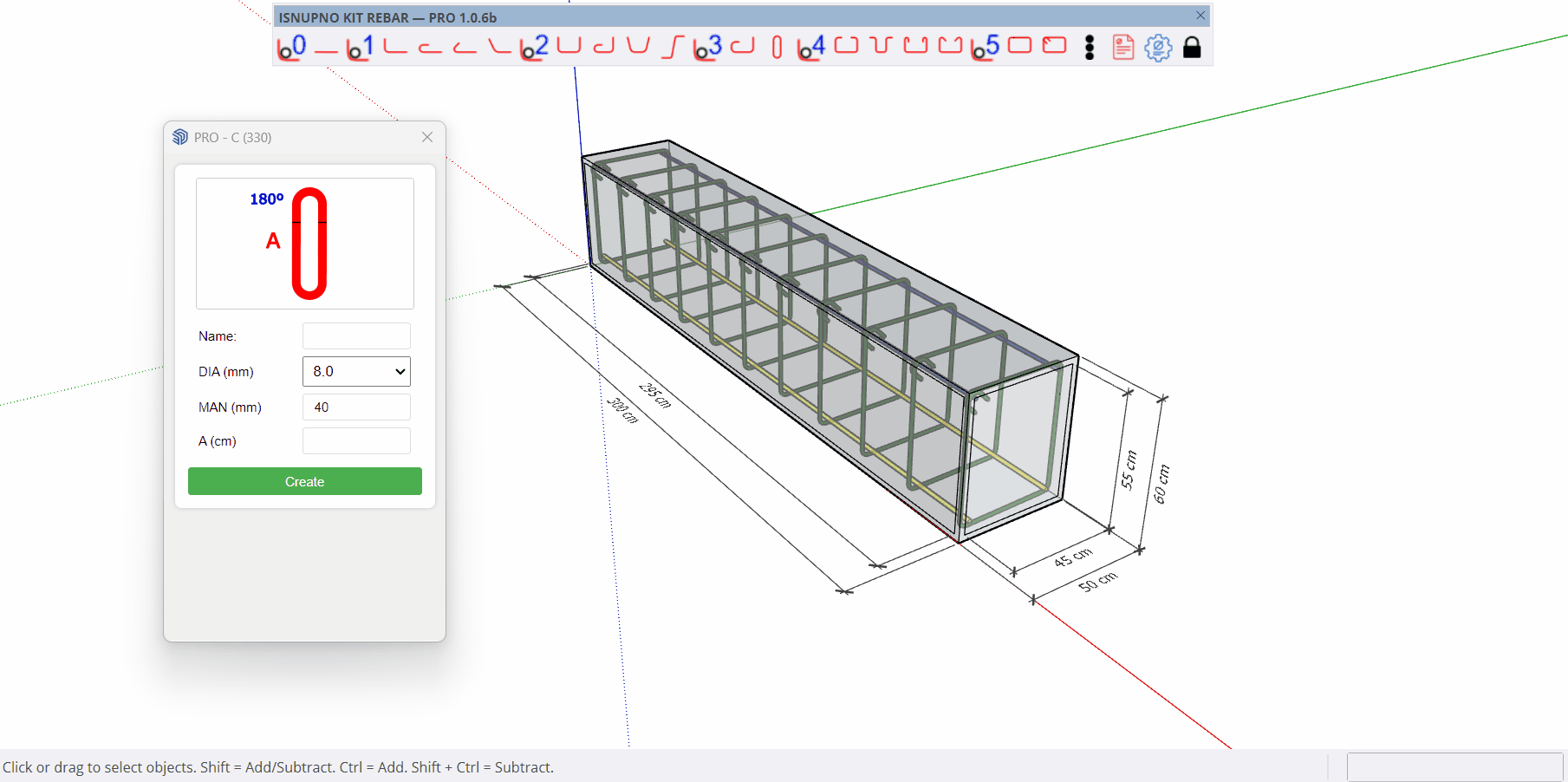Select the narrow closed link rebar tool
Viewport: 1568px width, 782px height.
point(777,47)
